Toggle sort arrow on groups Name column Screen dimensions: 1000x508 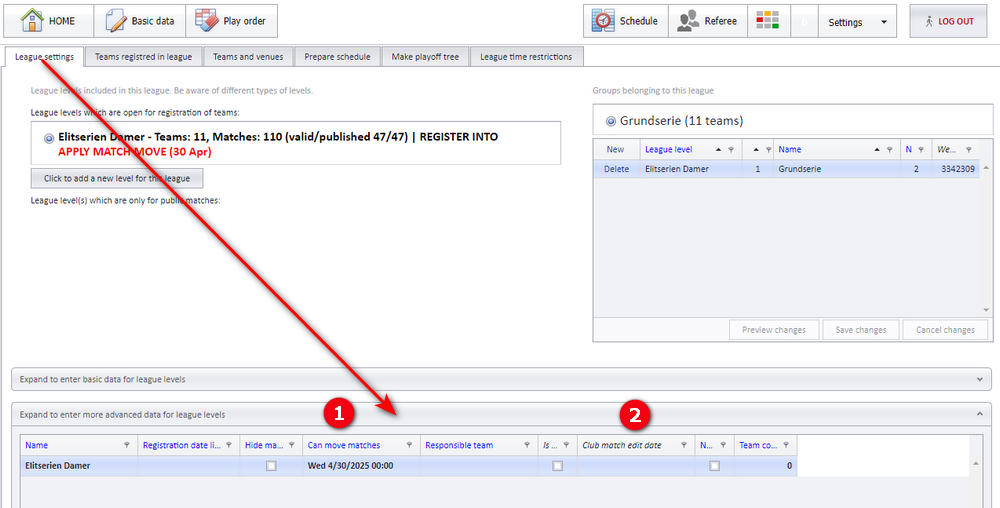coord(876,150)
